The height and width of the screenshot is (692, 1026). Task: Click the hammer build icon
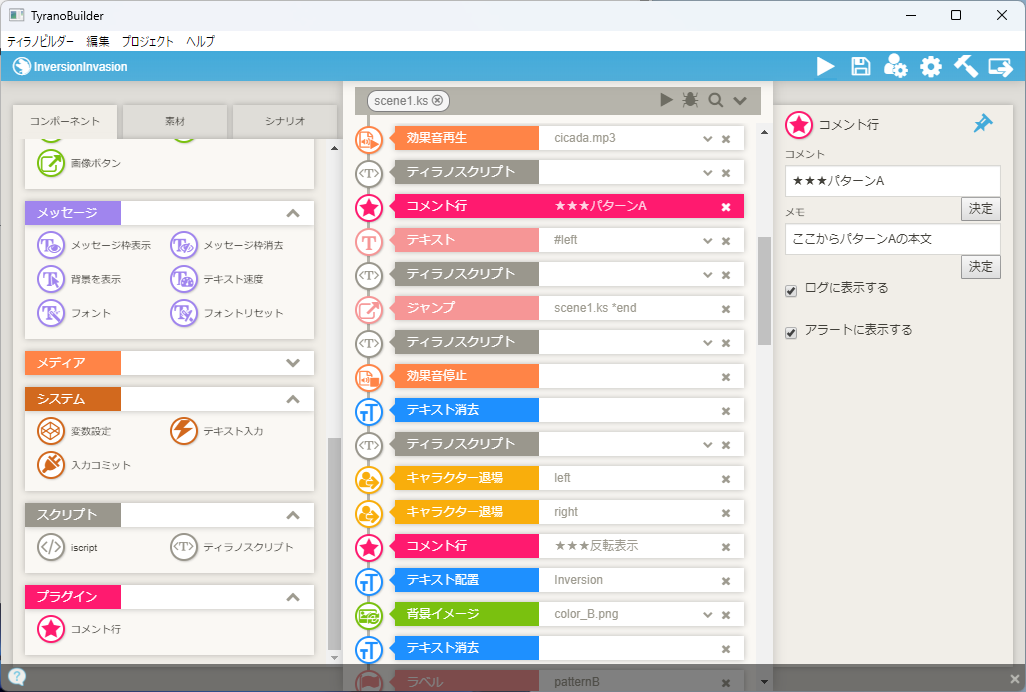point(965,67)
